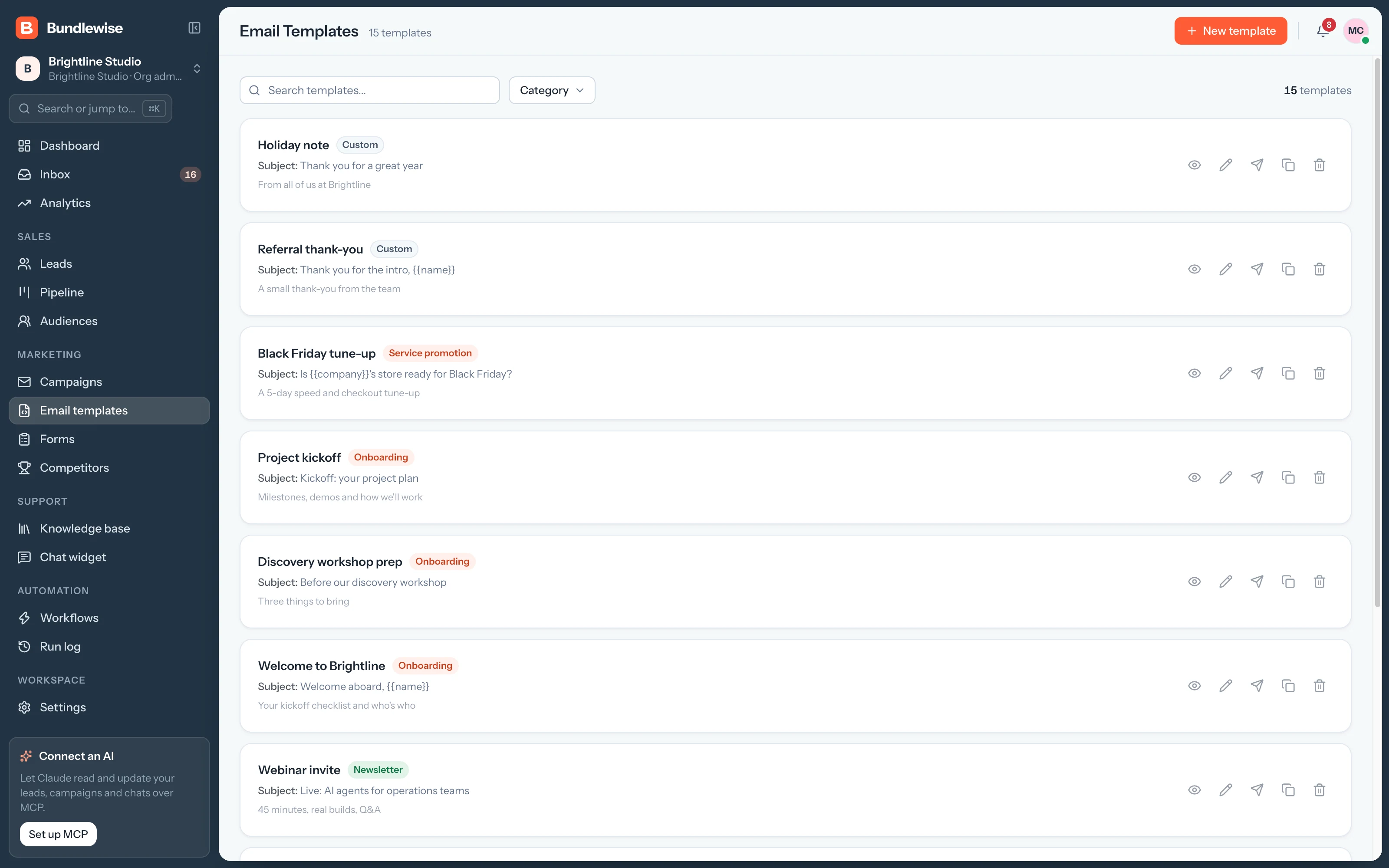Navigate to Campaigns
Viewport: 1389px width, 868px height.
[x=109, y=382]
